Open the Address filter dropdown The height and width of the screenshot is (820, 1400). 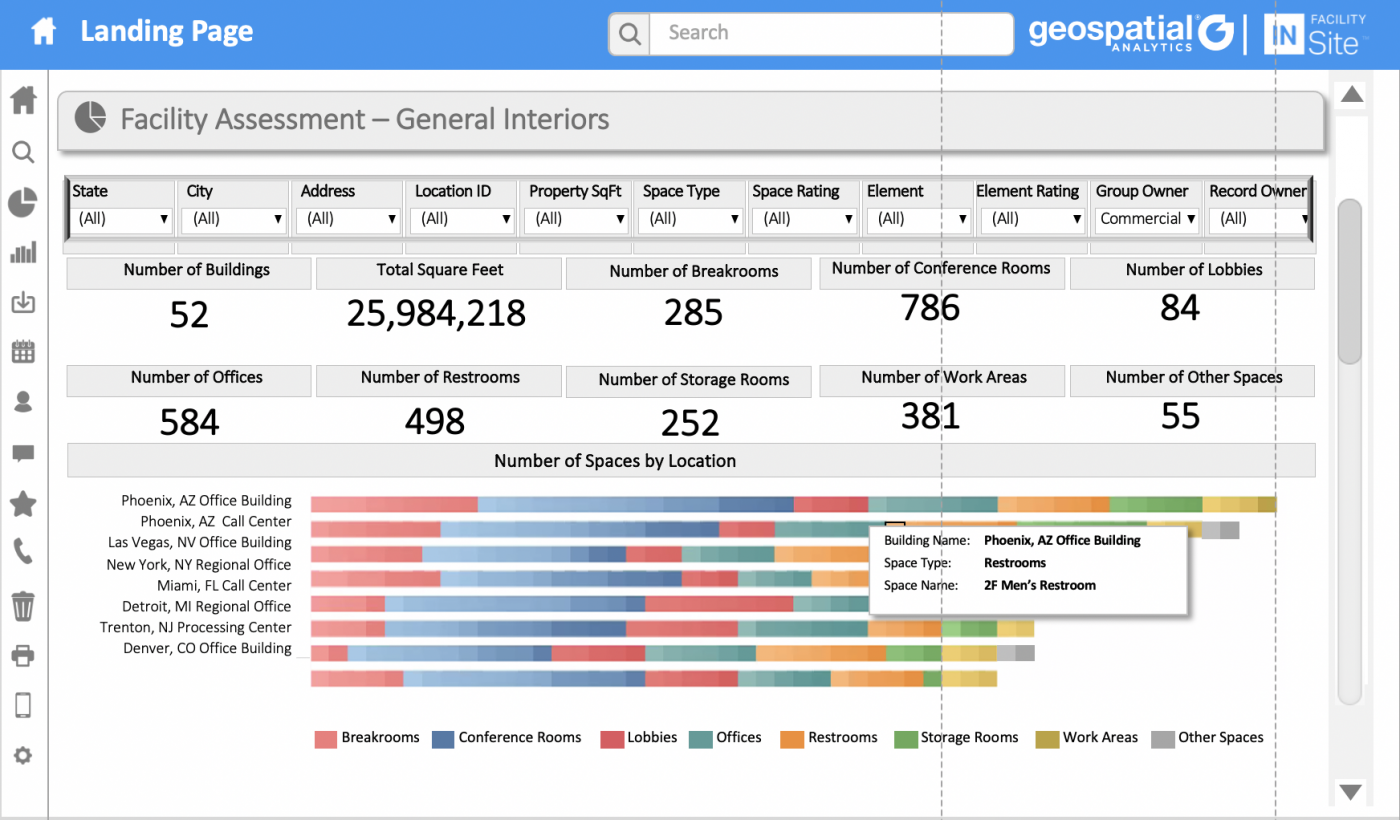tap(348, 219)
